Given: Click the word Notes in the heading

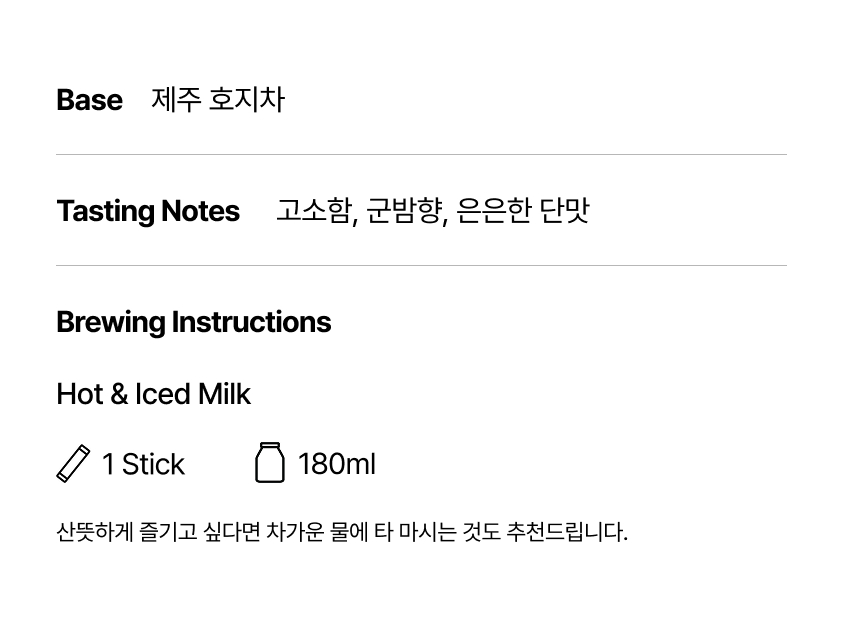Looking at the screenshot, I should coord(200,211).
